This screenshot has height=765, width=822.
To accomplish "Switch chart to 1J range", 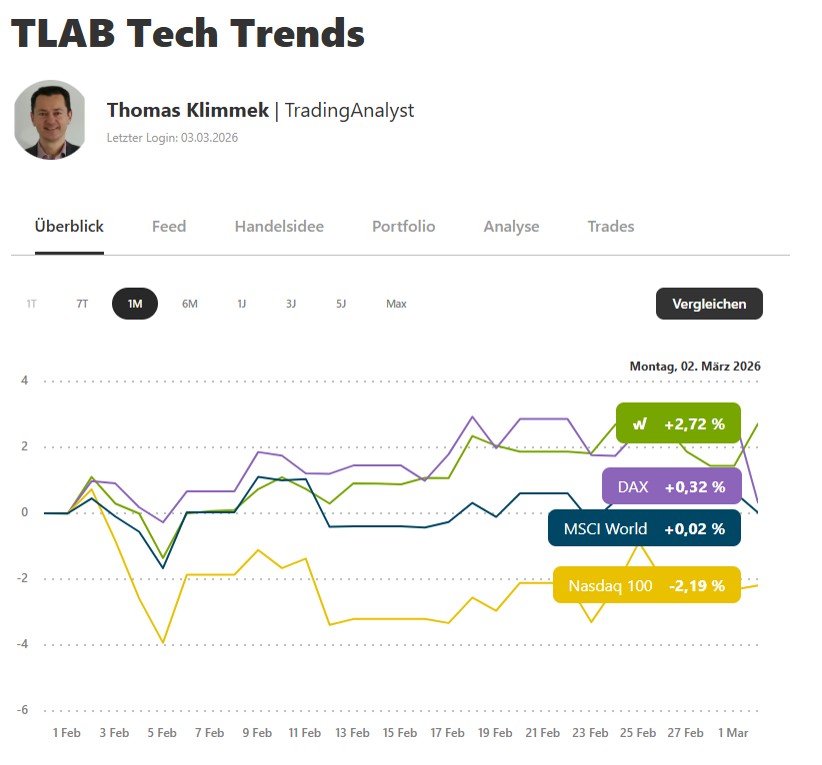I will click(241, 304).
